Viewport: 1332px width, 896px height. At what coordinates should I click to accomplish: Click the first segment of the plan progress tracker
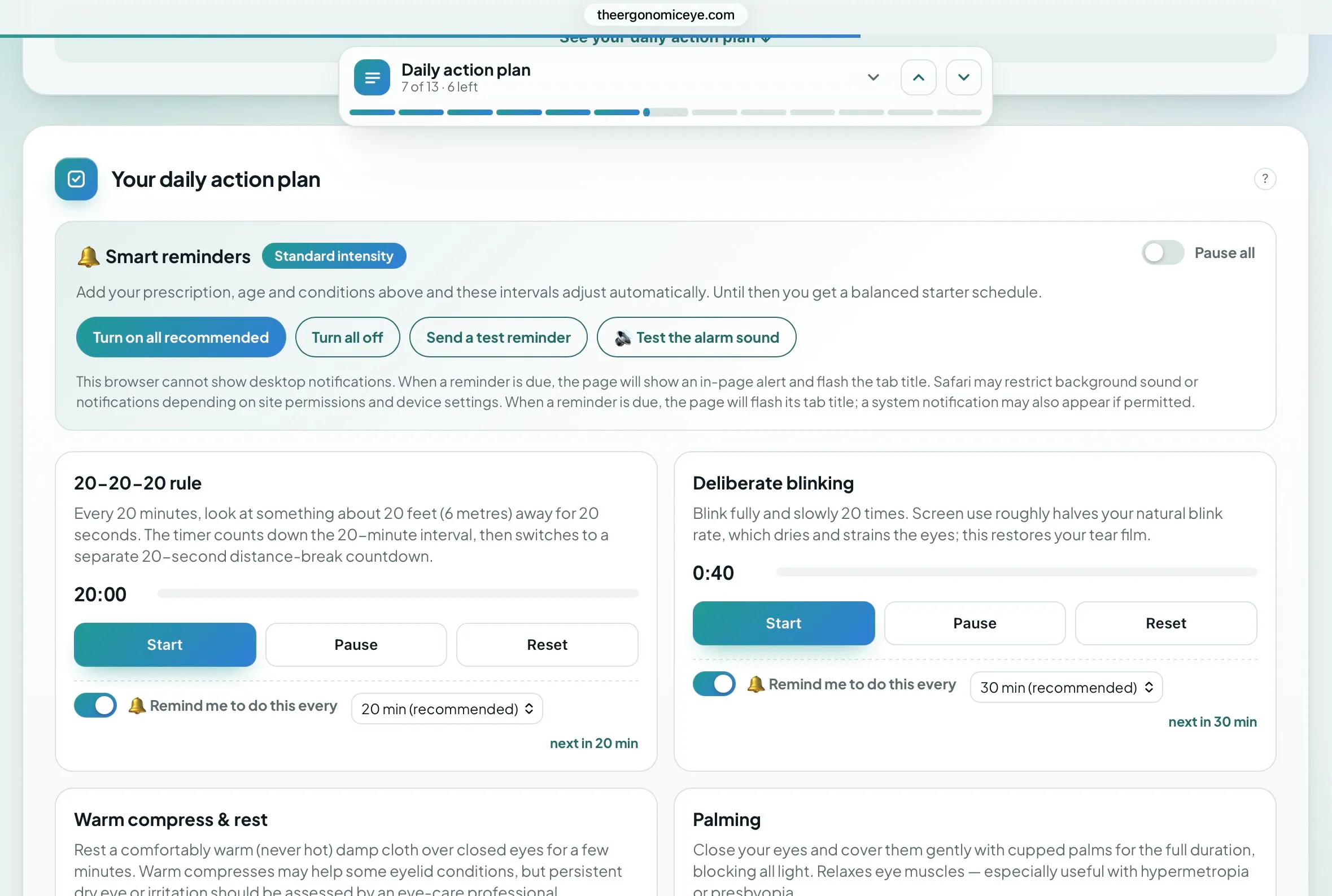[372, 112]
